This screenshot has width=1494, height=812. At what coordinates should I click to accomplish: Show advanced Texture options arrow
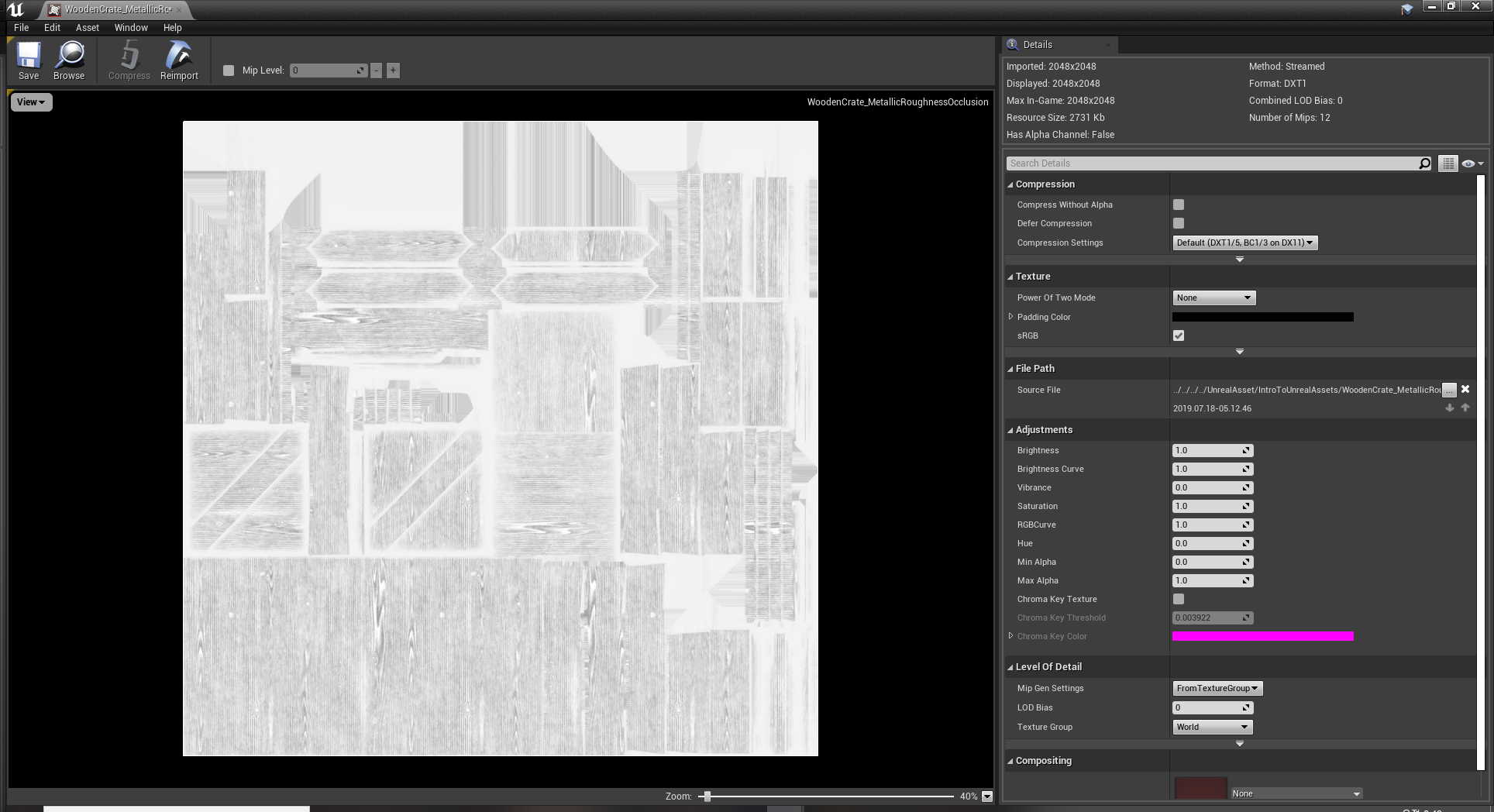pyautogui.click(x=1240, y=352)
